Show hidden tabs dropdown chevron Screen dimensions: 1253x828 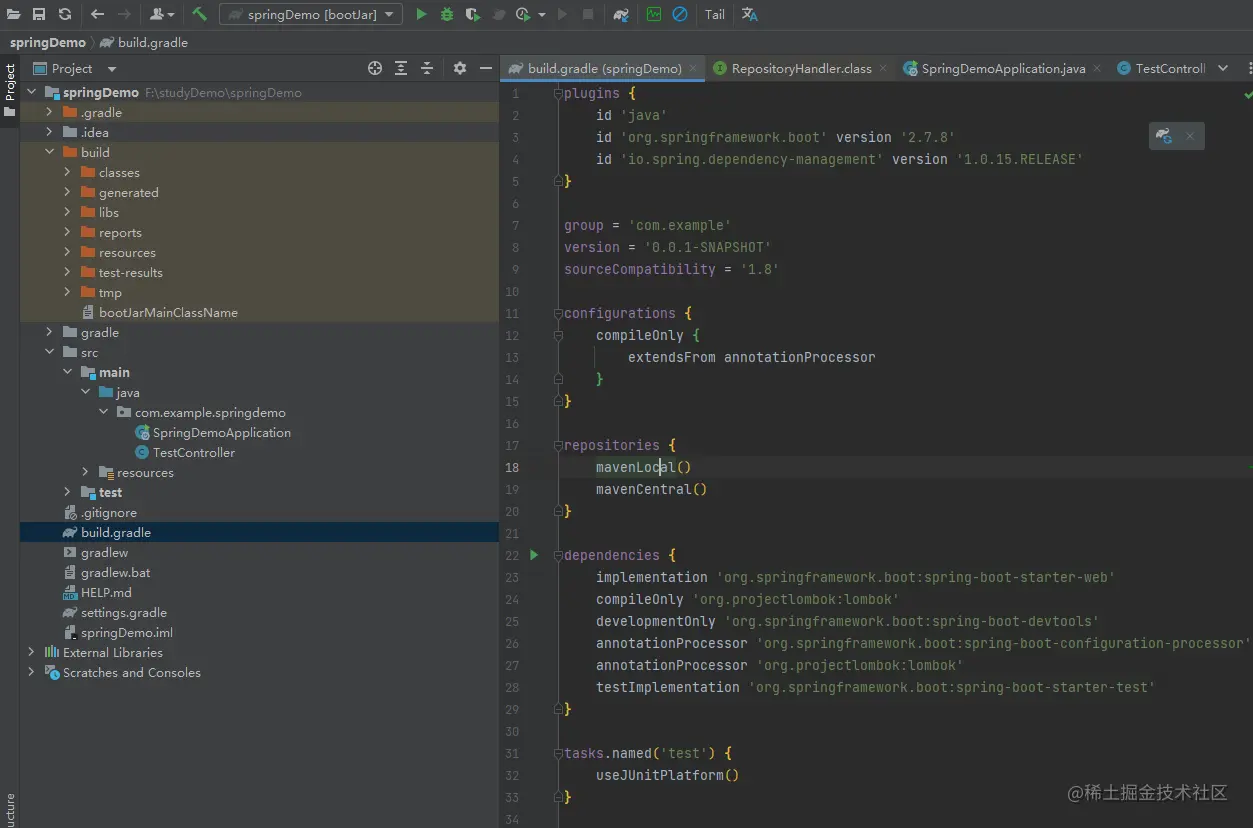(1223, 68)
